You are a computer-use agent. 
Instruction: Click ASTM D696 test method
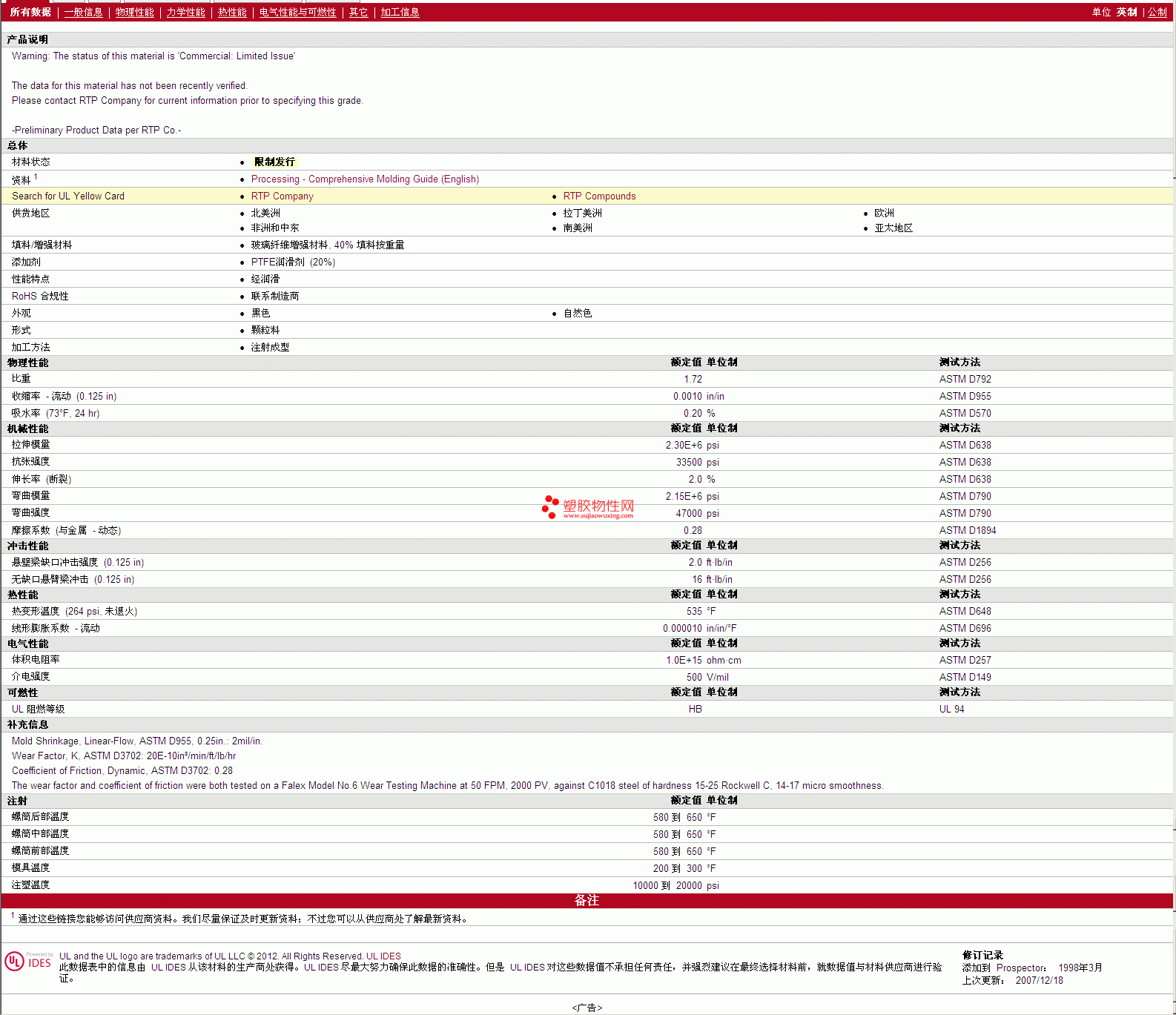(x=965, y=629)
